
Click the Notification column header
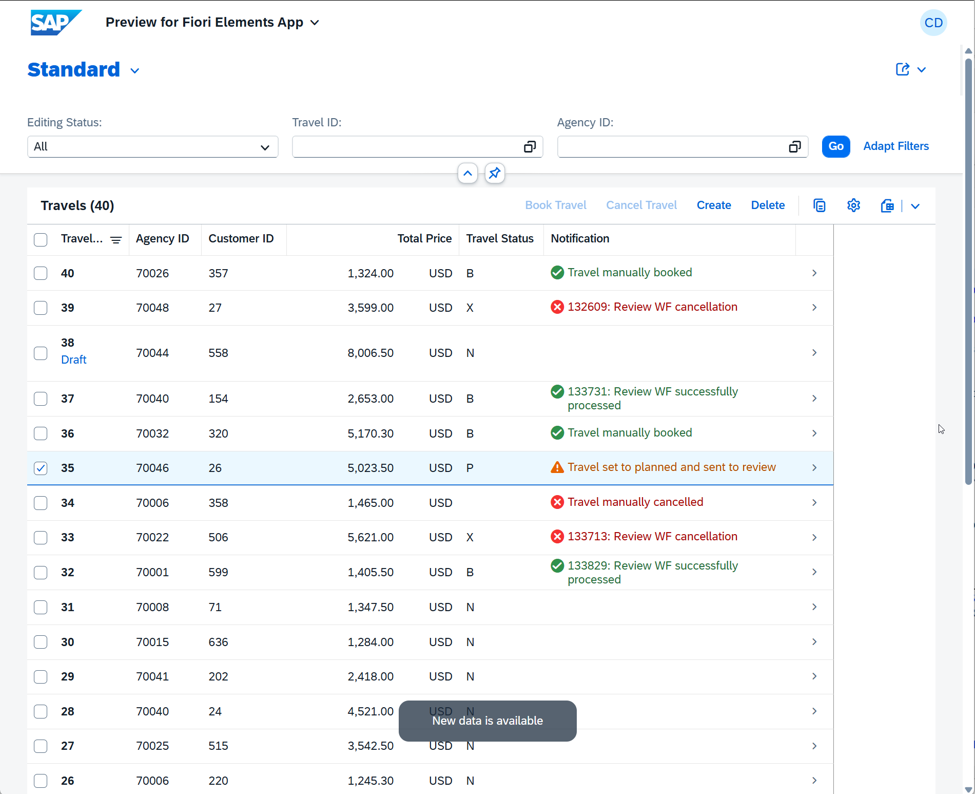(x=580, y=239)
